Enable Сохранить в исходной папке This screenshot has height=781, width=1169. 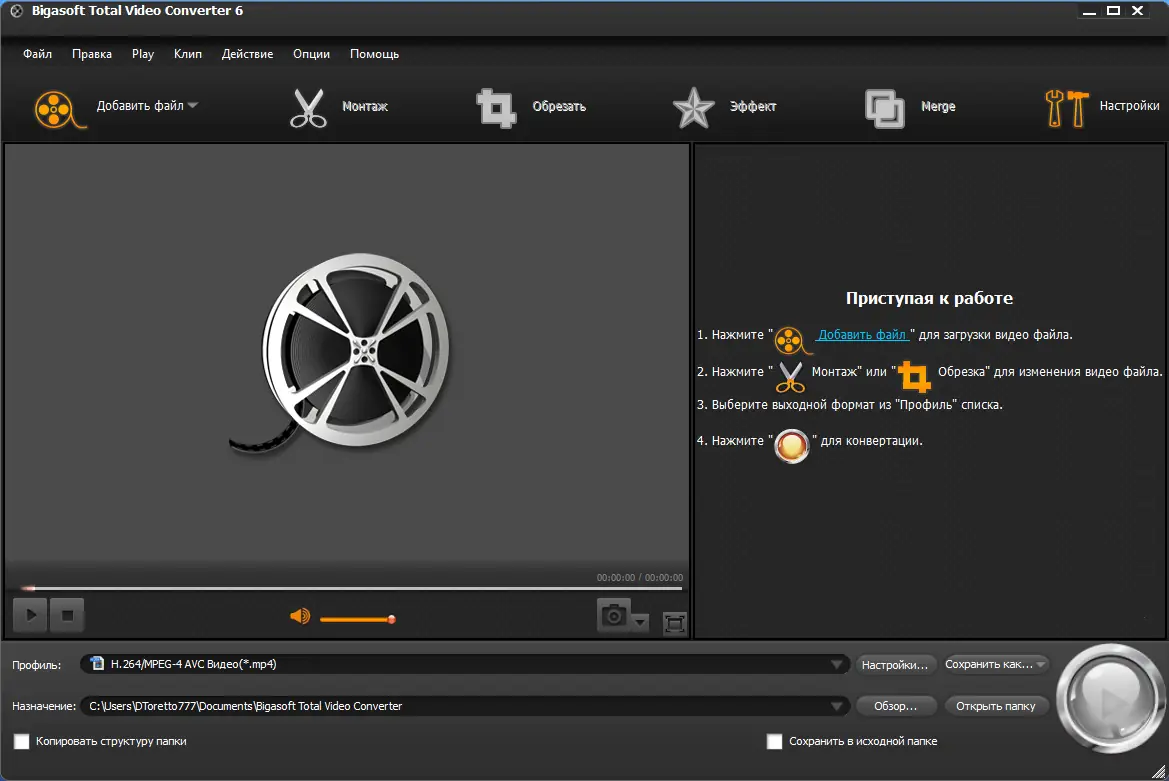[x=774, y=741]
